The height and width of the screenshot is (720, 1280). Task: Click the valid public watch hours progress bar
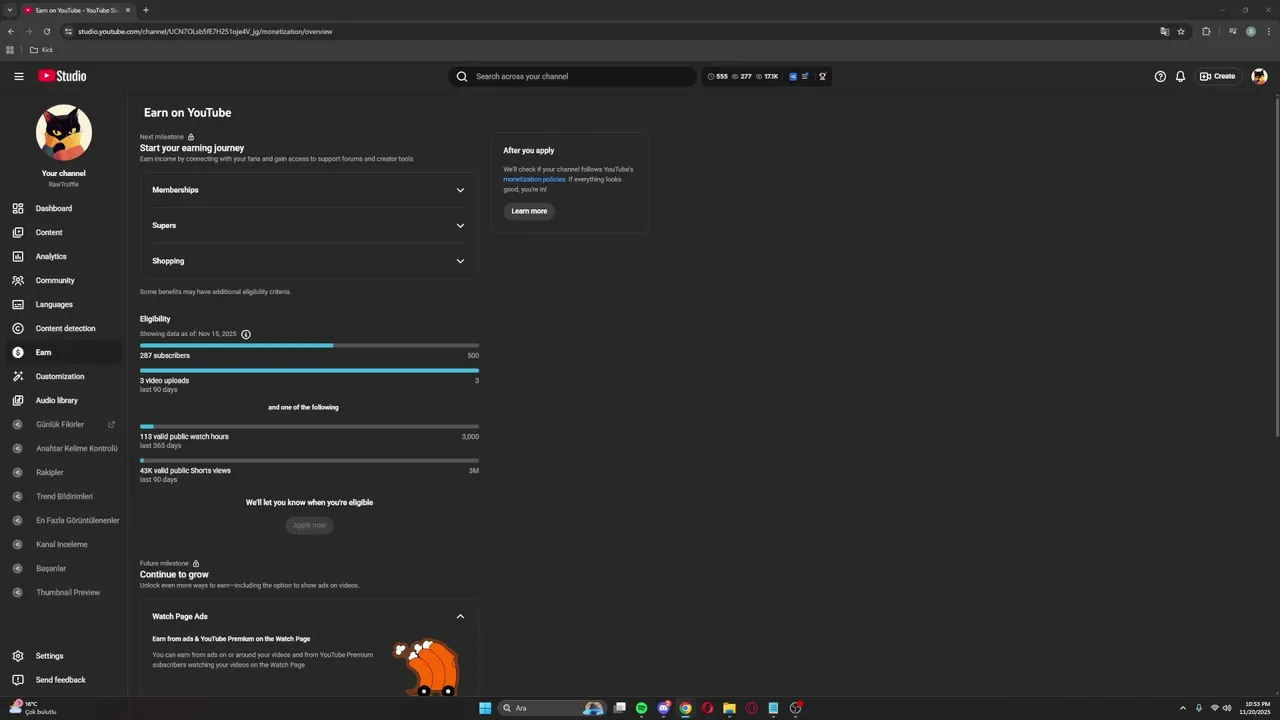(x=309, y=427)
